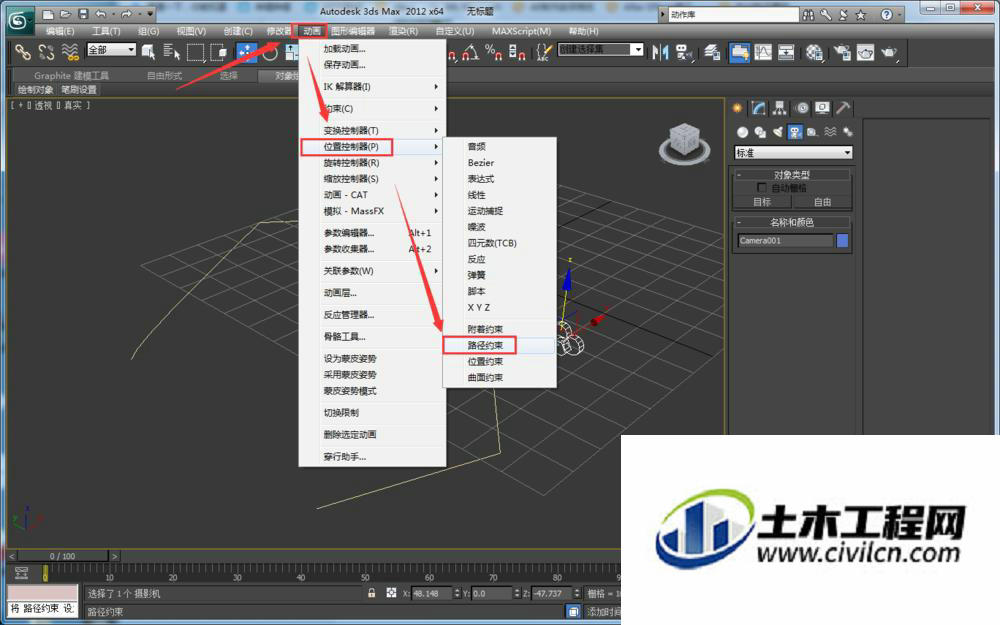Choose 曲面约束 from the submenu
1000x625 pixels.
(x=485, y=378)
